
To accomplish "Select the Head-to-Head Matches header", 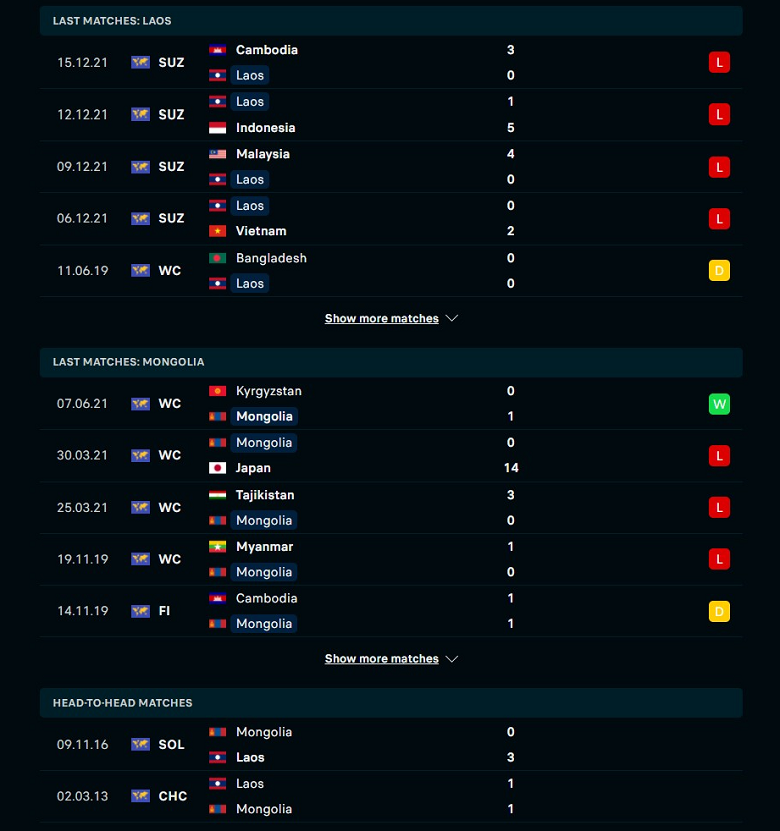I will click(391, 703).
